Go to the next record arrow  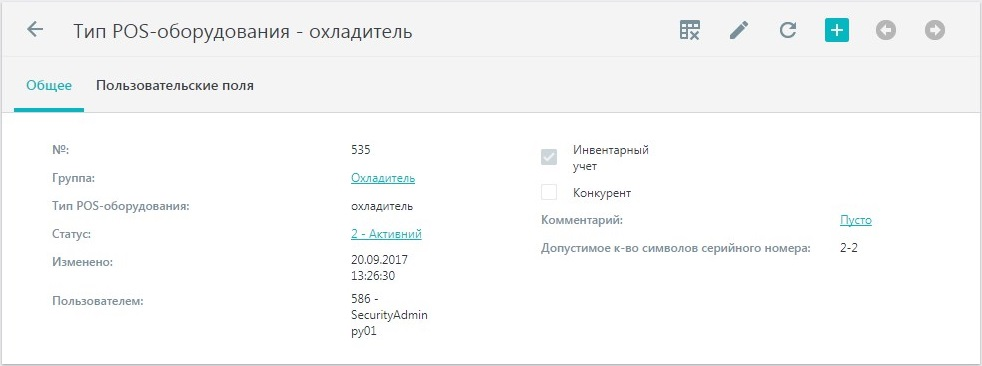click(934, 30)
